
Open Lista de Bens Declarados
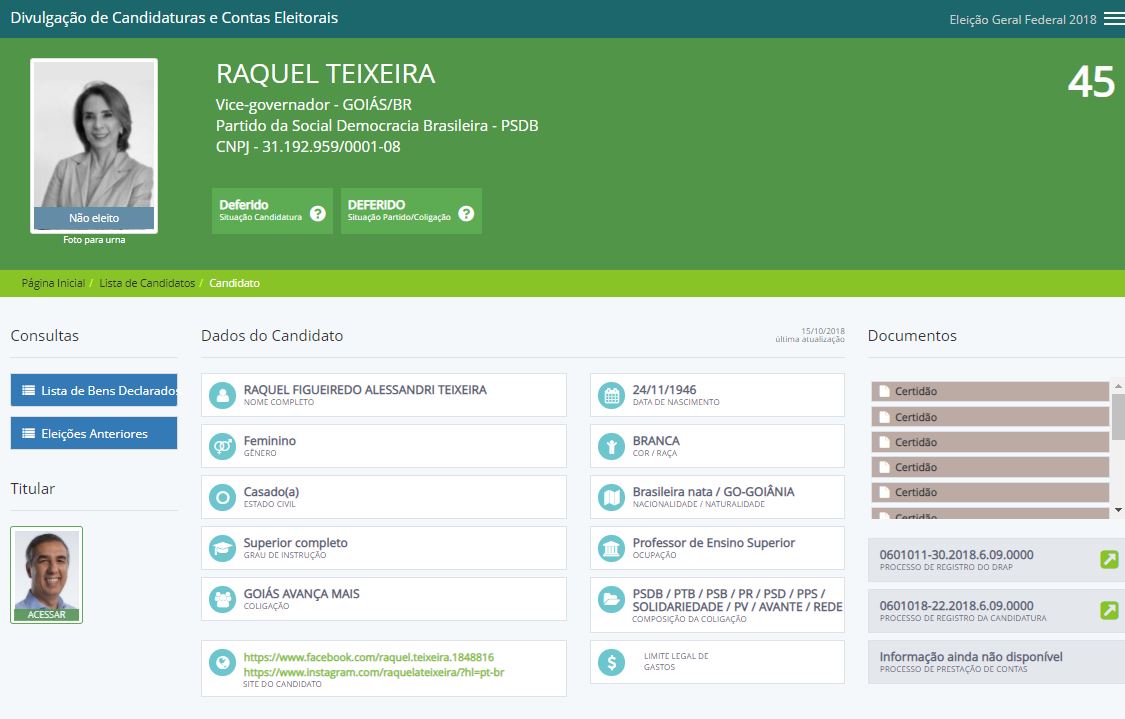94,390
